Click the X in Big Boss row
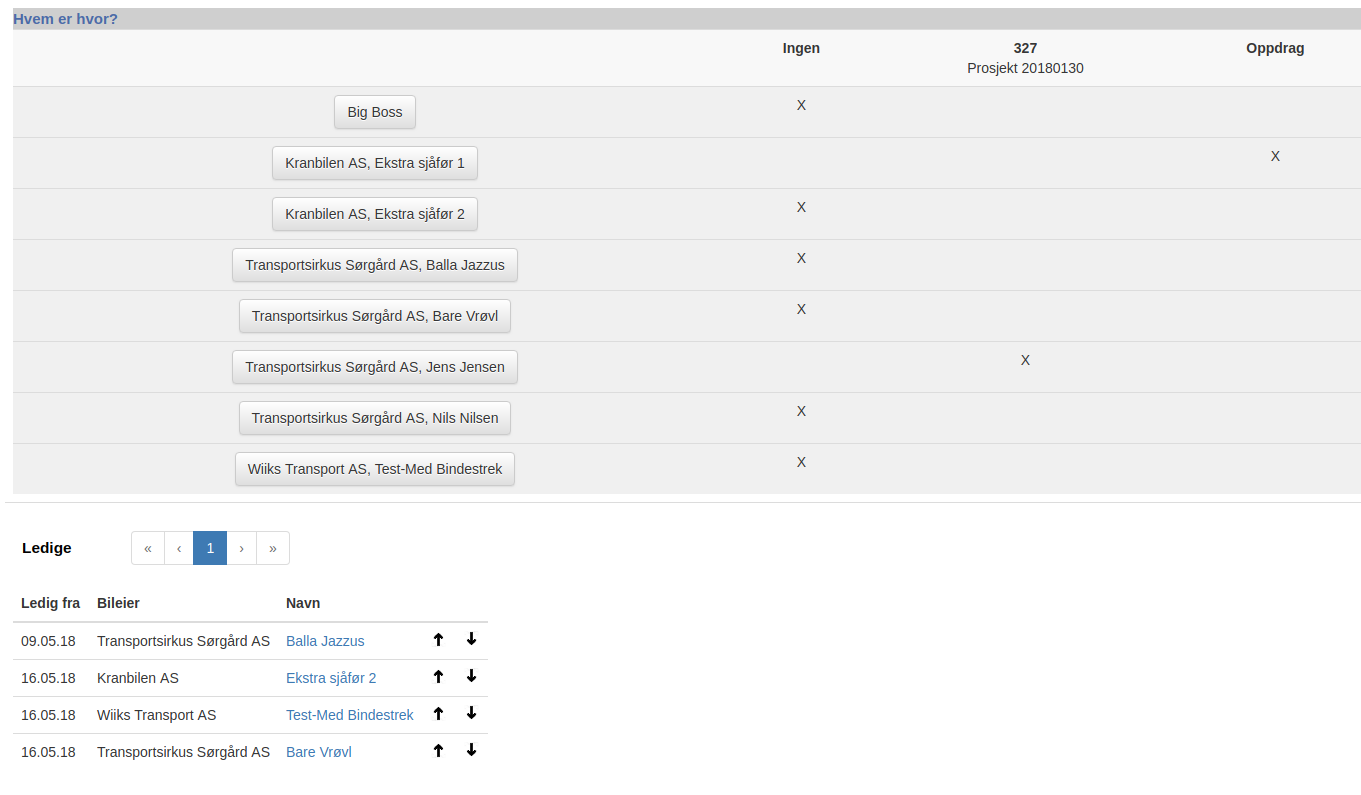The width and height of the screenshot is (1361, 795). tap(801, 105)
